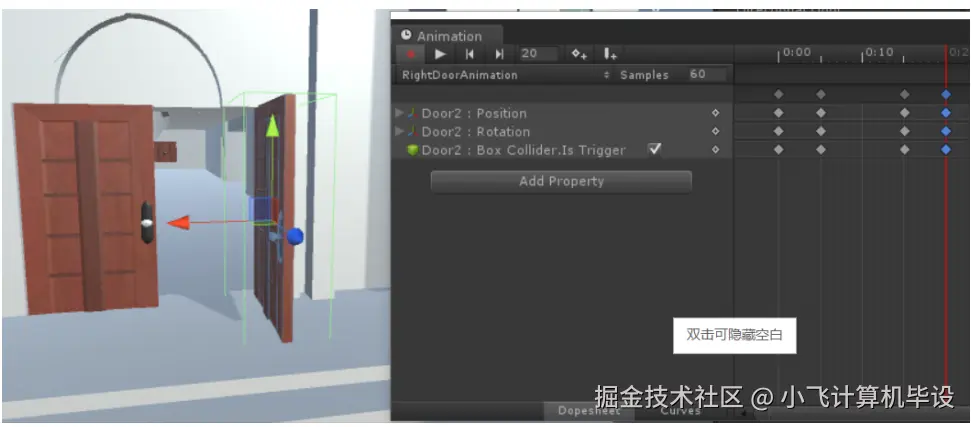Viewport: 971px width, 427px height.
Task: Select the left wooden door in scene
Action: click(x=85, y=207)
